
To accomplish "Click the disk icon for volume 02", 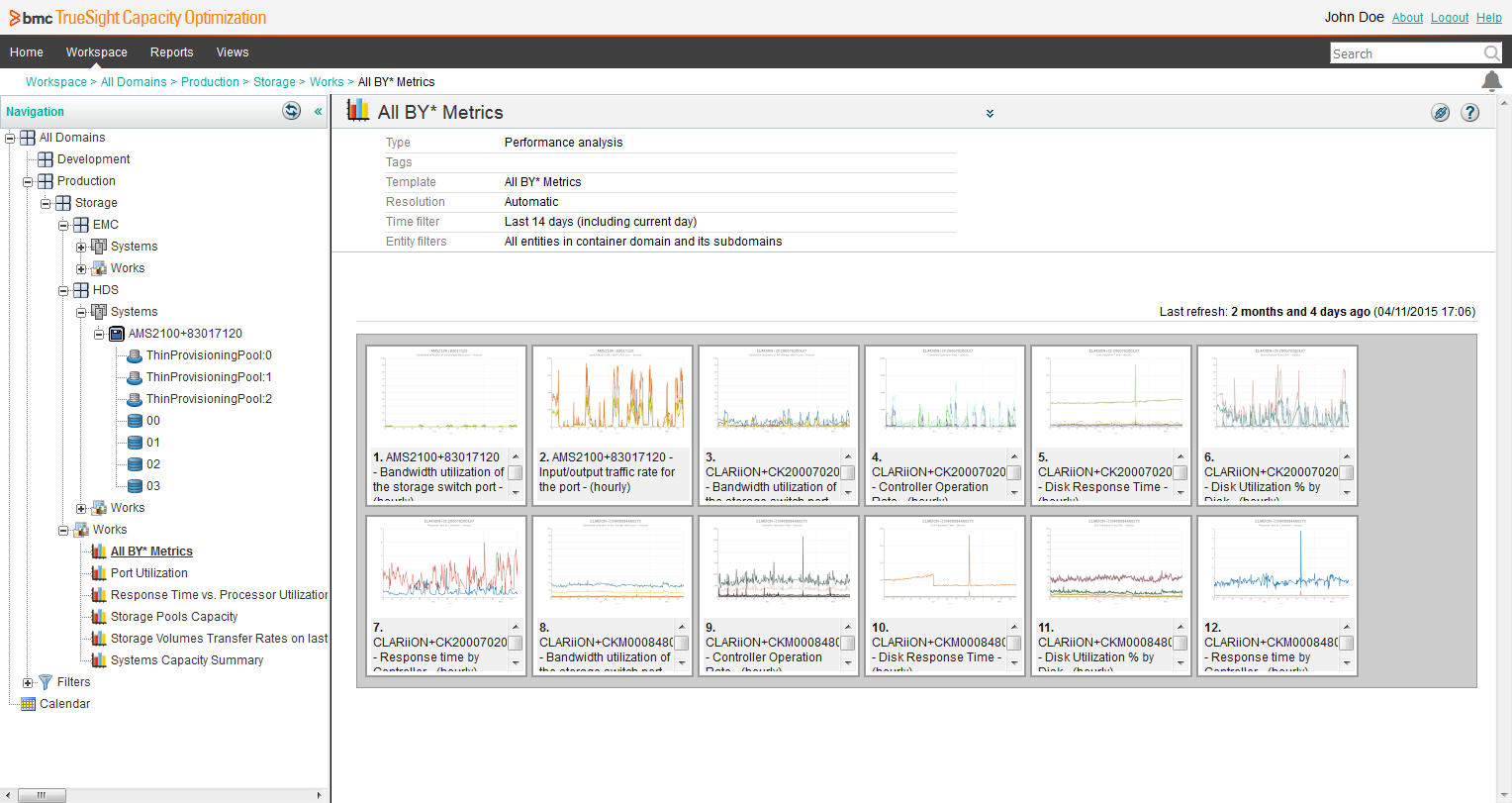I will [x=135, y=464].
